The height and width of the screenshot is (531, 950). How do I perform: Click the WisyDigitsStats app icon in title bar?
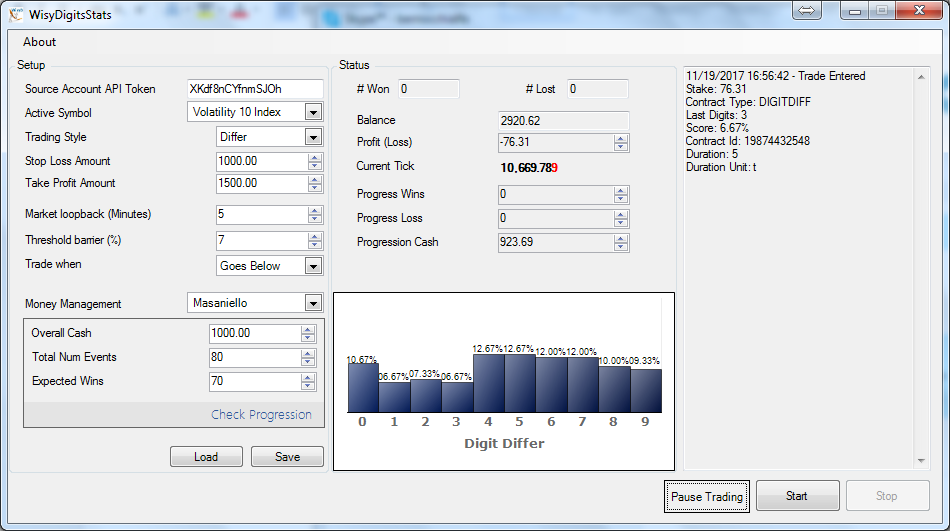(x=16, y=14)
